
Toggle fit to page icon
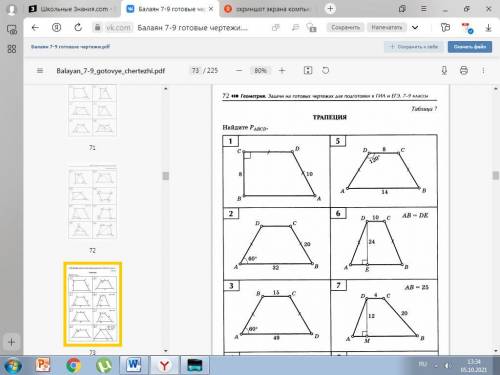(x=308, y=71)
